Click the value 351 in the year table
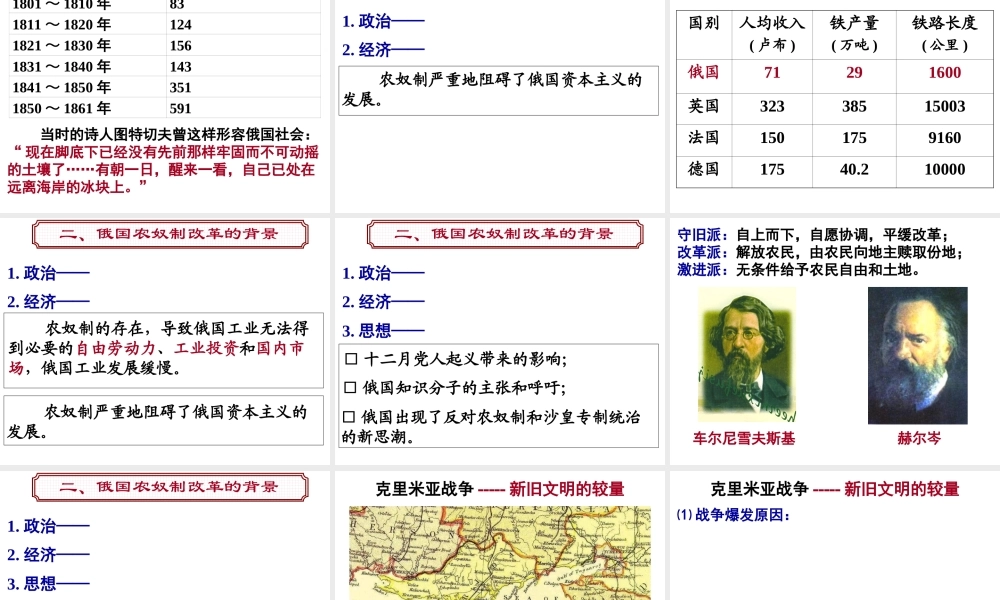1000x600 pixels. click(x=180, y=88)
